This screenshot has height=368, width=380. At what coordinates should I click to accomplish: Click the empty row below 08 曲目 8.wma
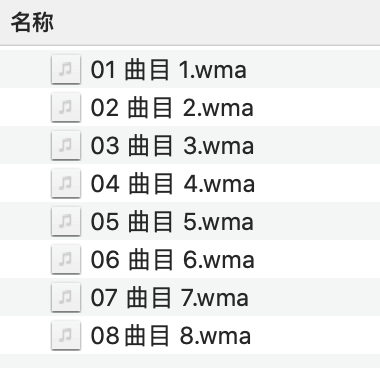(190, 361)
